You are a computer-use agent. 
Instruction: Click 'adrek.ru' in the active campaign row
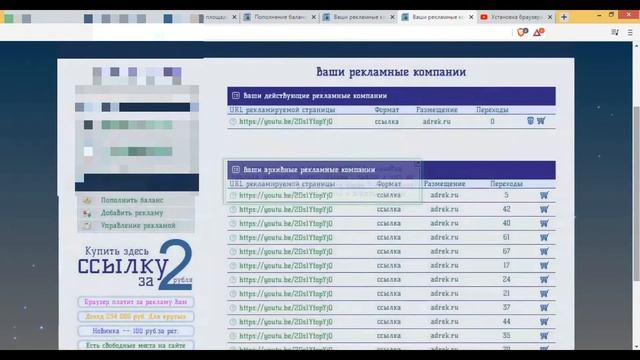click(437, 122)
